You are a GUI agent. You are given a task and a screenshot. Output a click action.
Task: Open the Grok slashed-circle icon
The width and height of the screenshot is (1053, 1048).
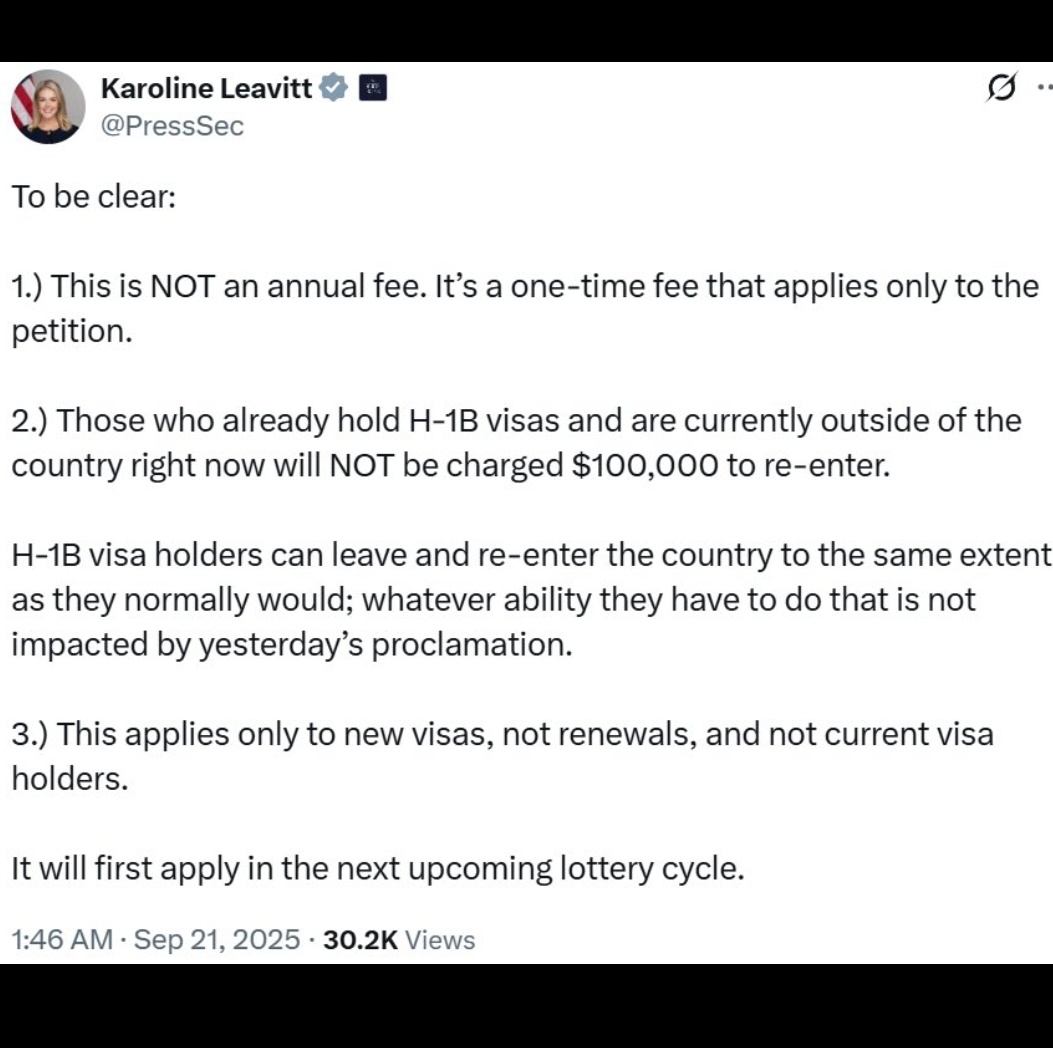click(1002, 87)
